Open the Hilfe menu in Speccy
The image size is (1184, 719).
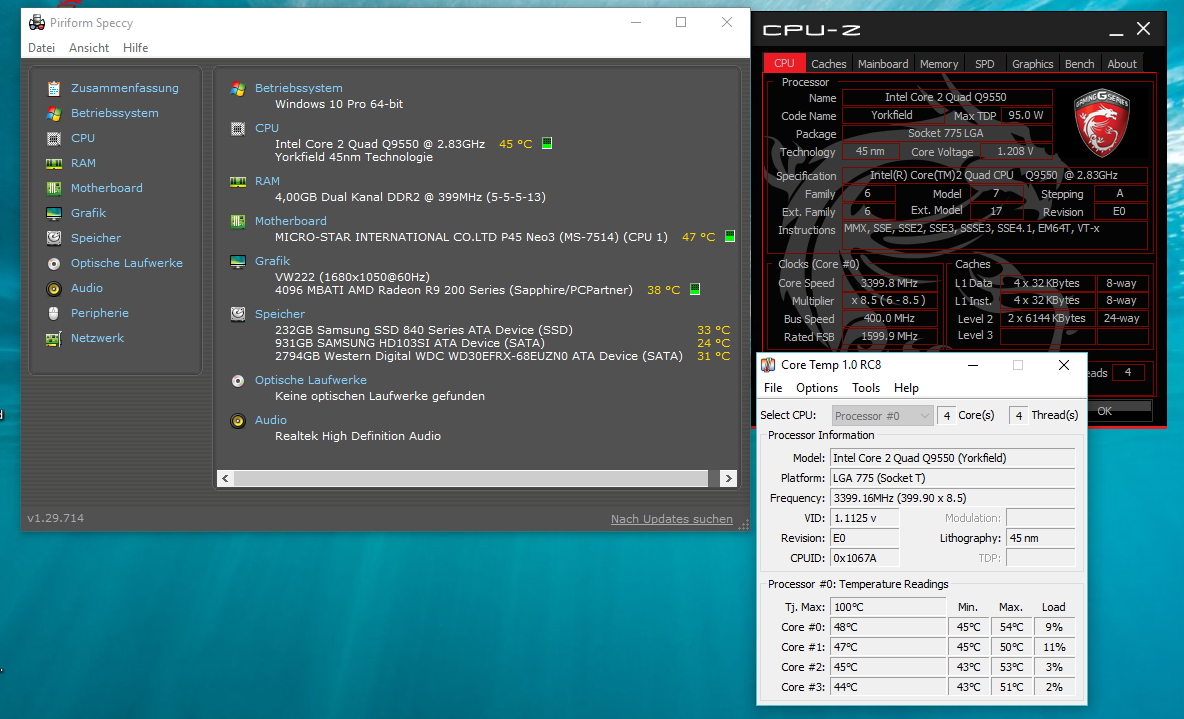click(x=136, y=48)
